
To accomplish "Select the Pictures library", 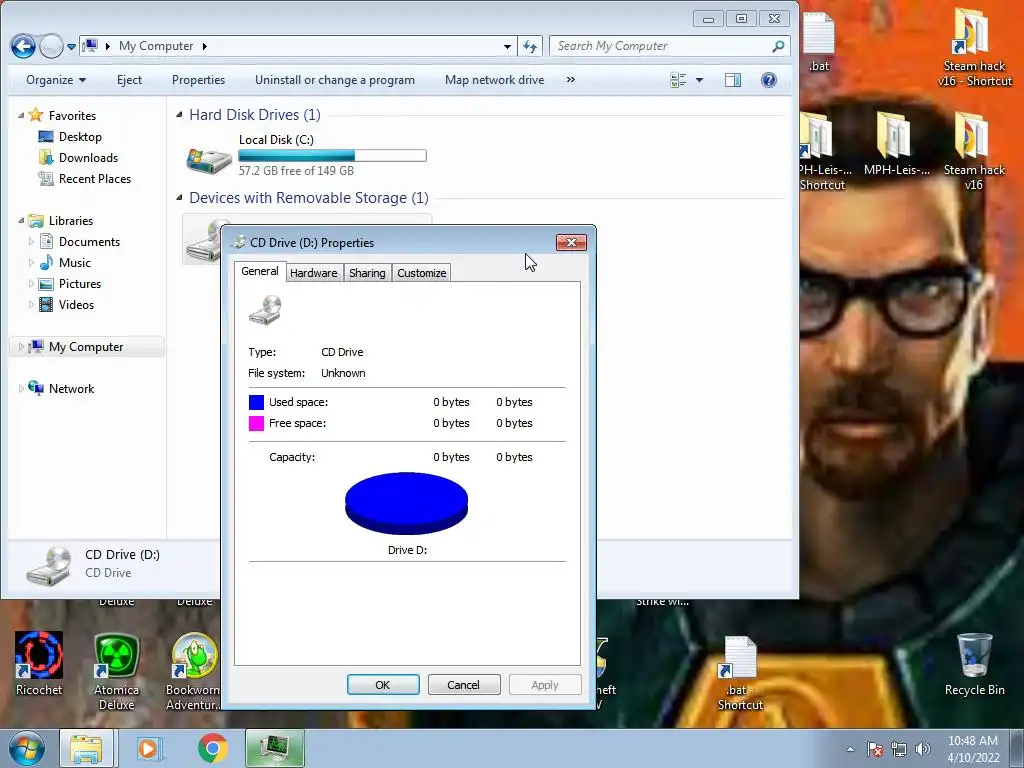I will 80,283.
